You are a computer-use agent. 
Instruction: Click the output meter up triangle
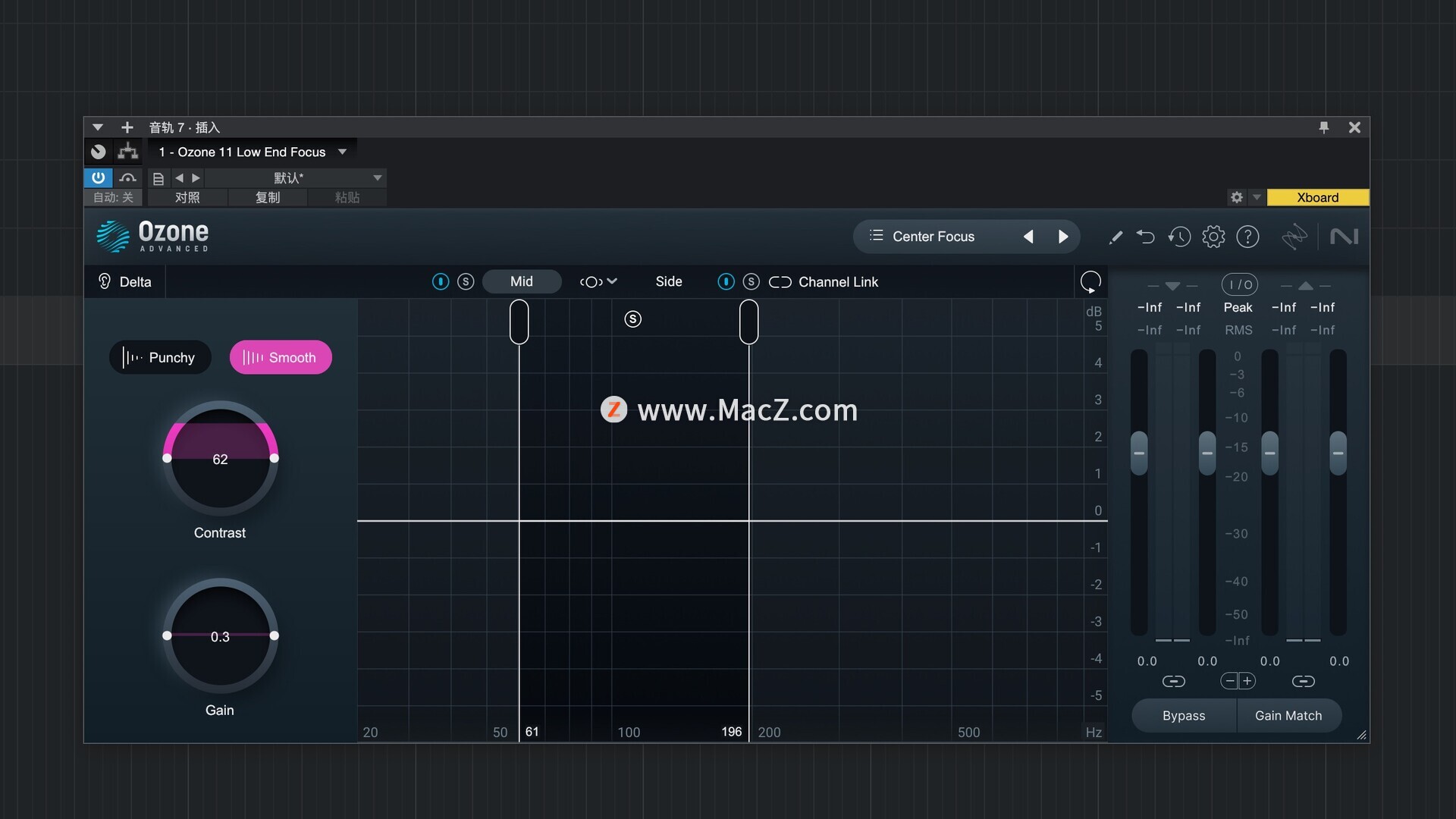(1305, 286)
